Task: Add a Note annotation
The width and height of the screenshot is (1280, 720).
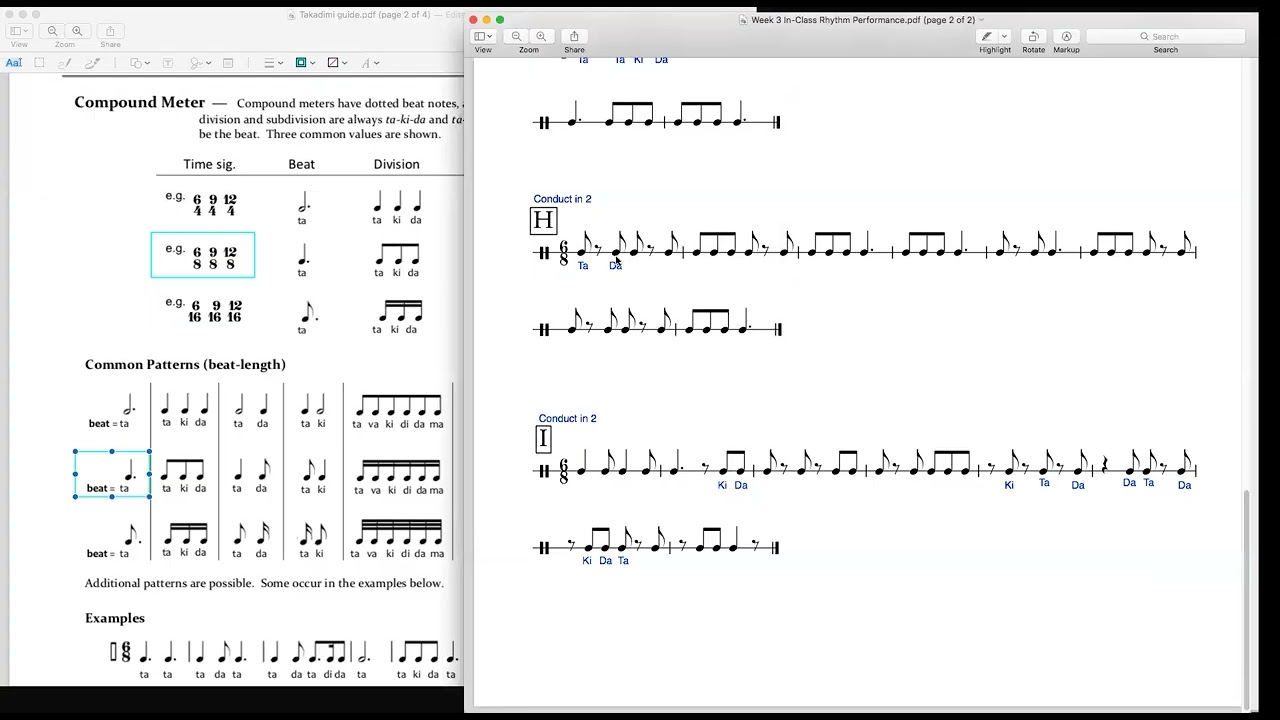Action: coord(228,63)
